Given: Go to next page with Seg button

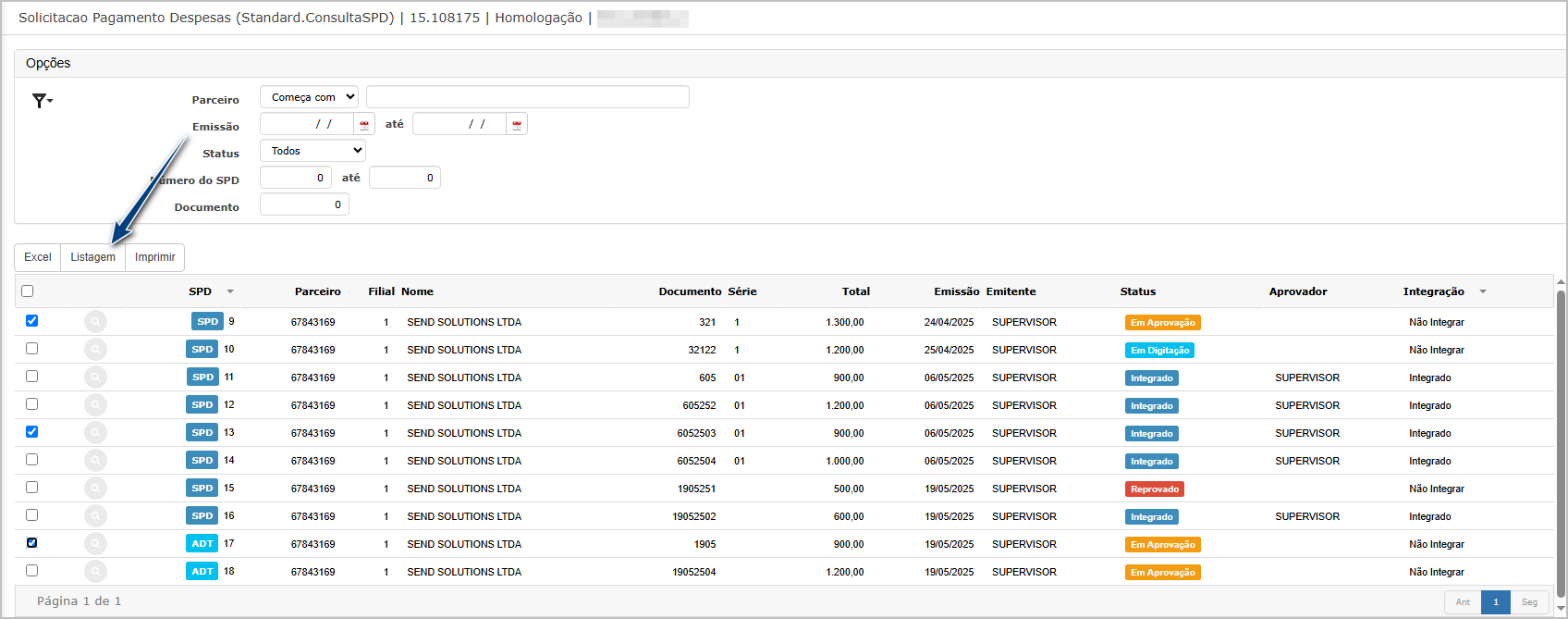Looking at the screenshot, I should (1529, 602).
